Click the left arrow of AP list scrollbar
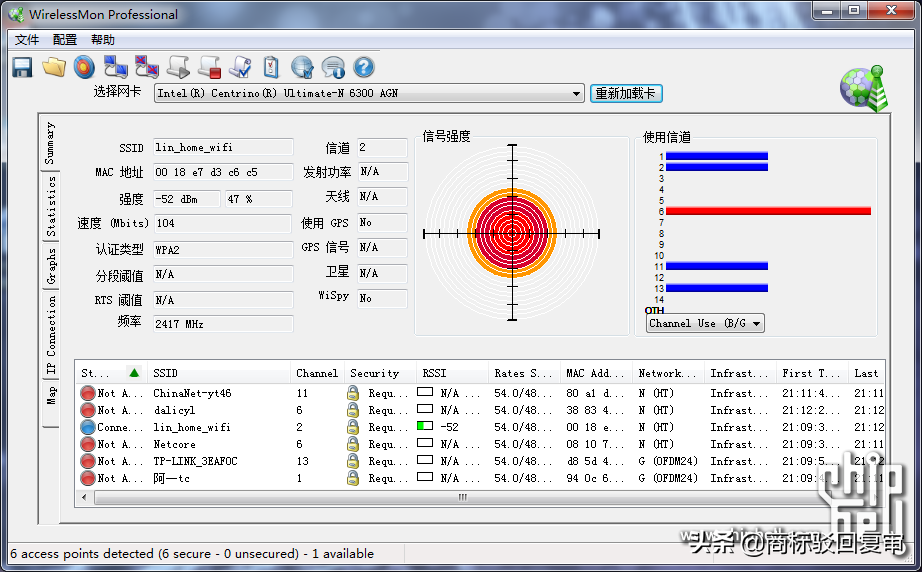Image resolution: width=922 pixels, height=572 pixels. tap(85, 497)
